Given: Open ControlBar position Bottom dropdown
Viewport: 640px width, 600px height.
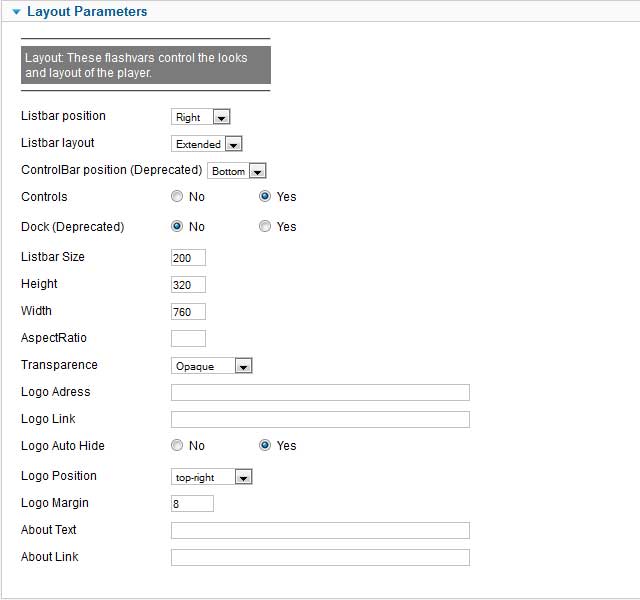Looking at the screenshot, I should pos(237,171).
